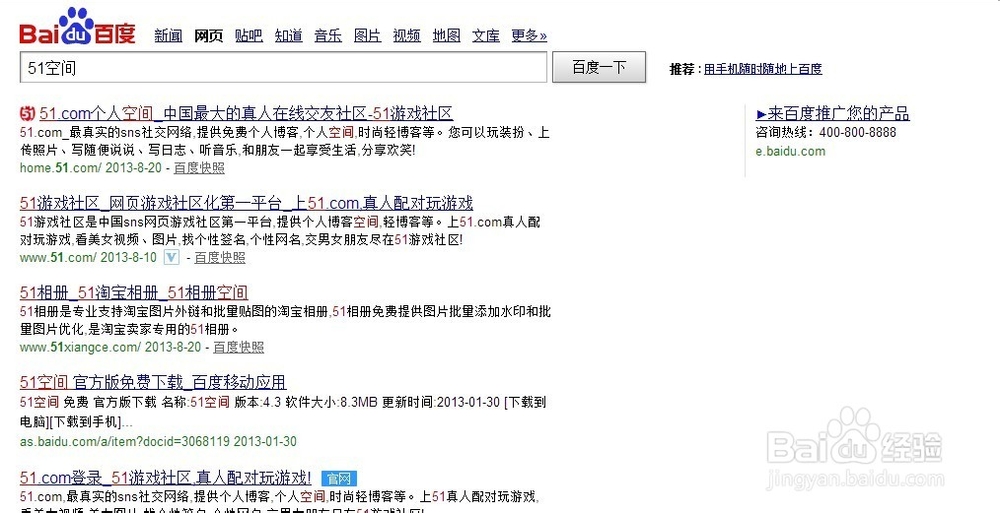Open the 贴吧 tab
This screenshot has width=1000, height=513.
click(x=249, y=36)
